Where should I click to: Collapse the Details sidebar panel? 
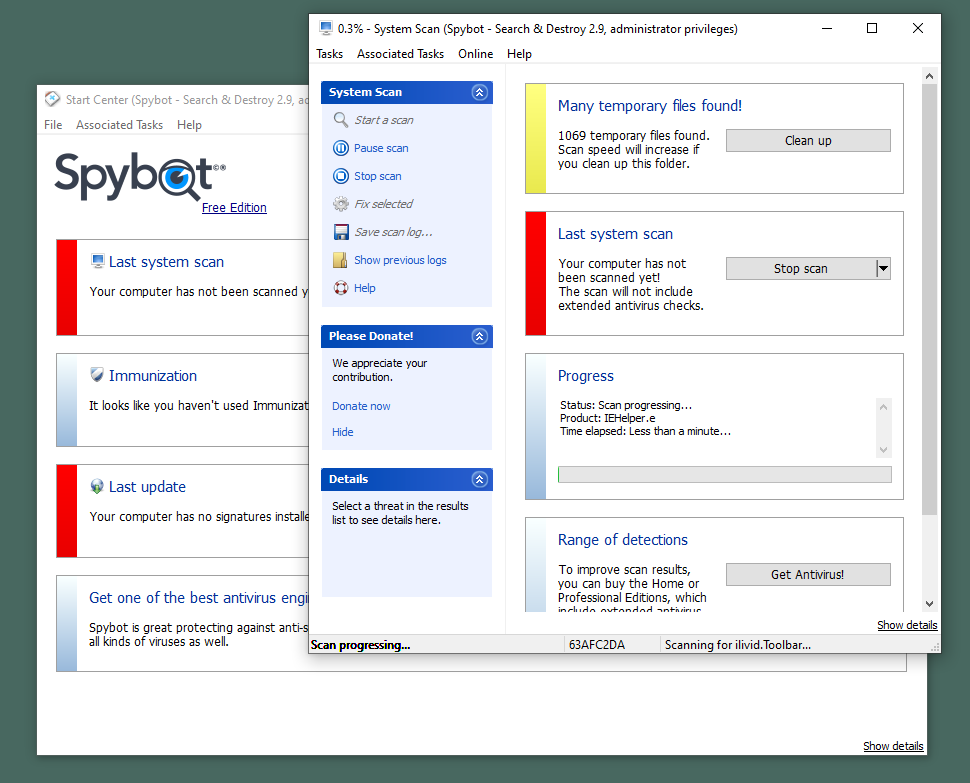point(479,479)
